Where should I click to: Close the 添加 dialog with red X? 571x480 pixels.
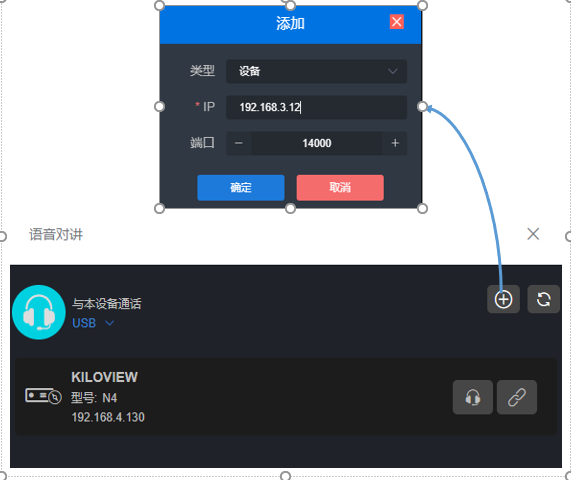click(397, 21)
